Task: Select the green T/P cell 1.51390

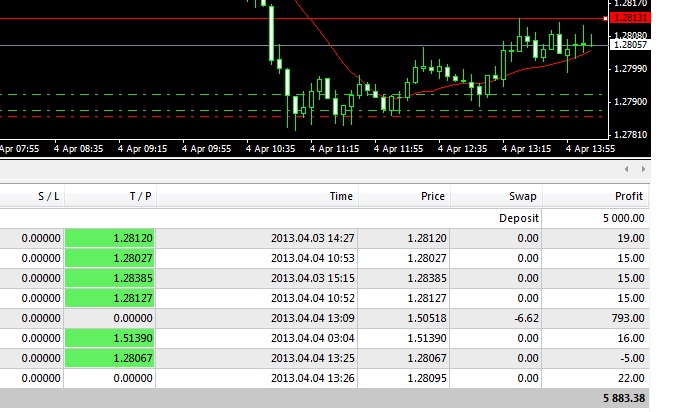Action: (110, 338)
